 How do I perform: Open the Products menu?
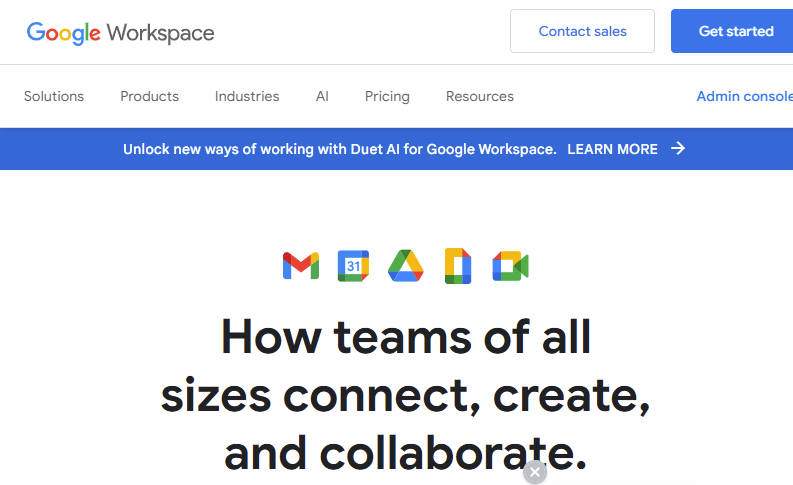[x=150, y=96]
